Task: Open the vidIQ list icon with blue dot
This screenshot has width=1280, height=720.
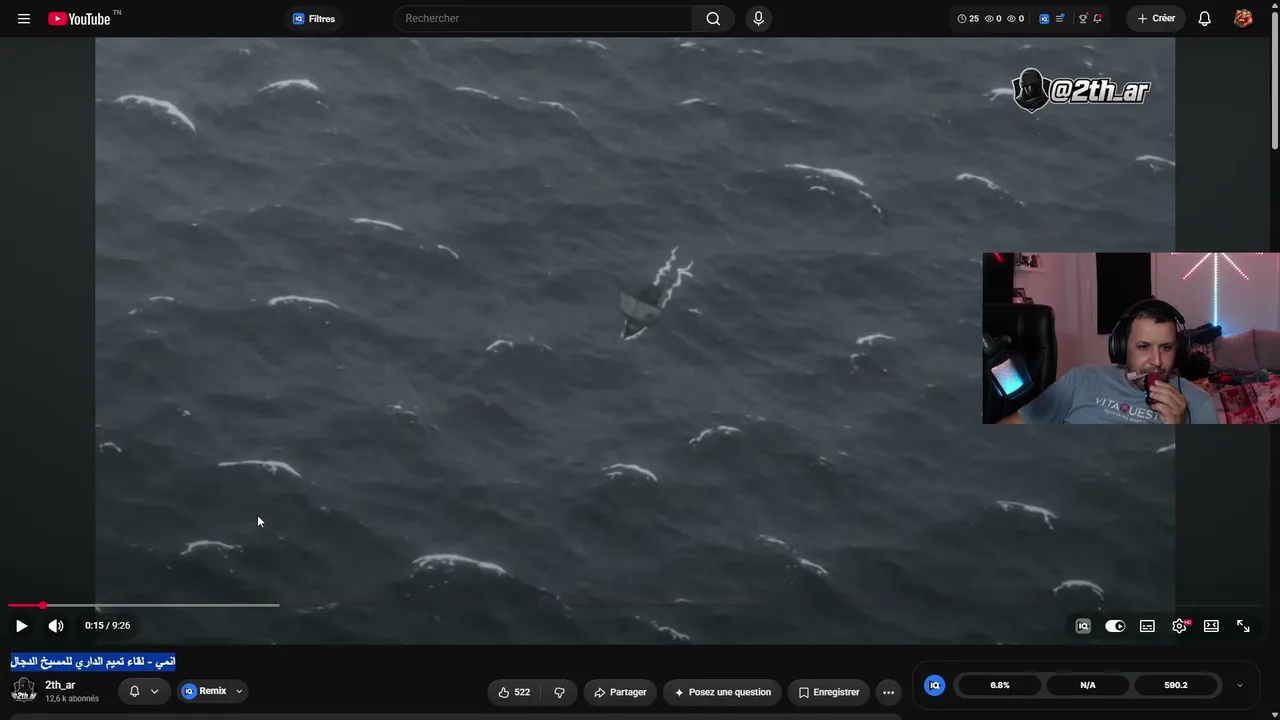Action: [1060, 19]
